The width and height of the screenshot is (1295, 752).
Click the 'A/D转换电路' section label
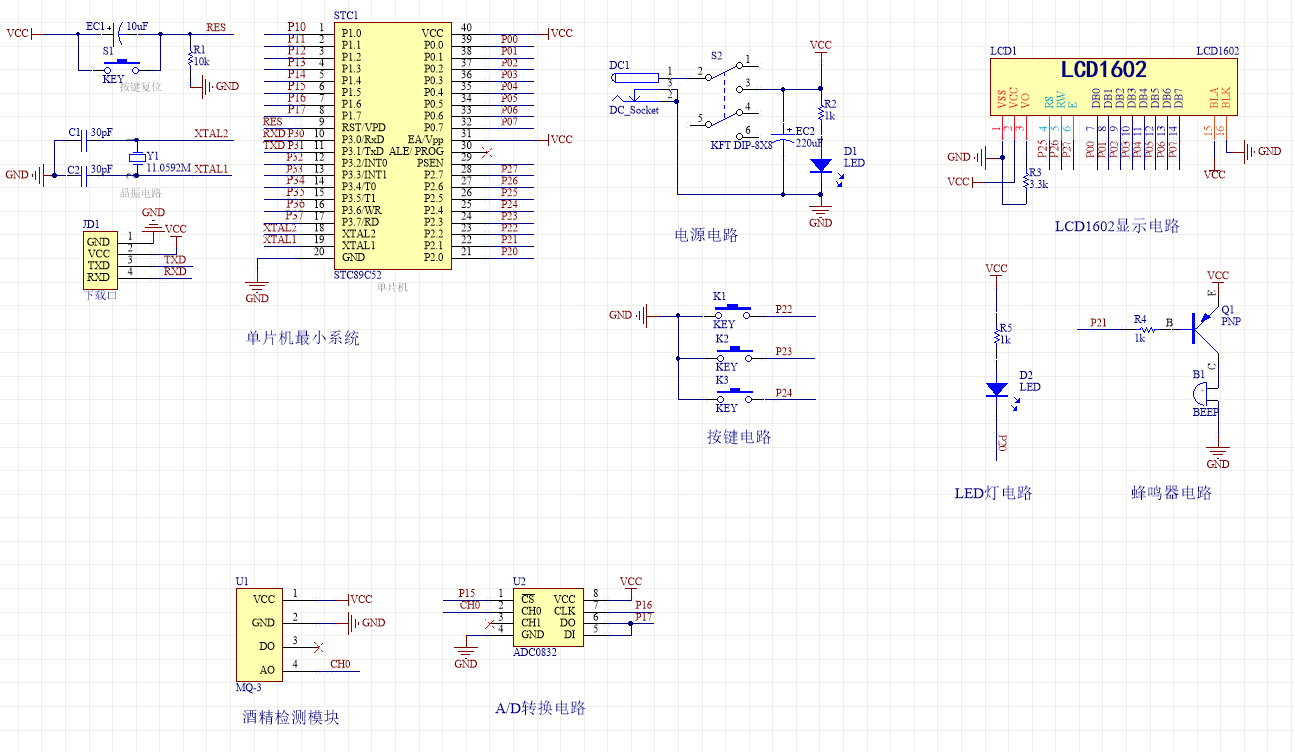tap(540, 708)
